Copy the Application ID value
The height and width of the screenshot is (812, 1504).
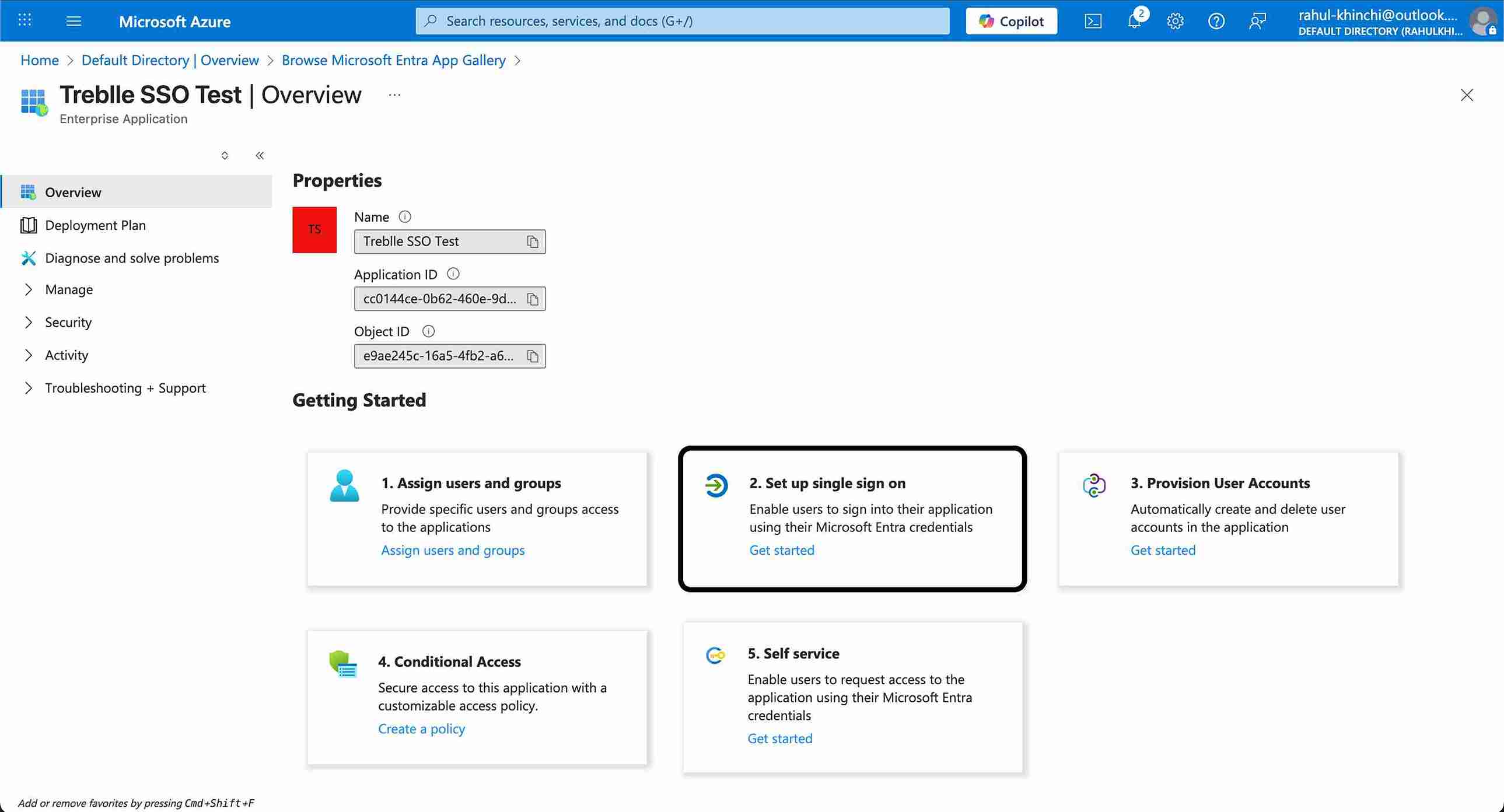533,298
